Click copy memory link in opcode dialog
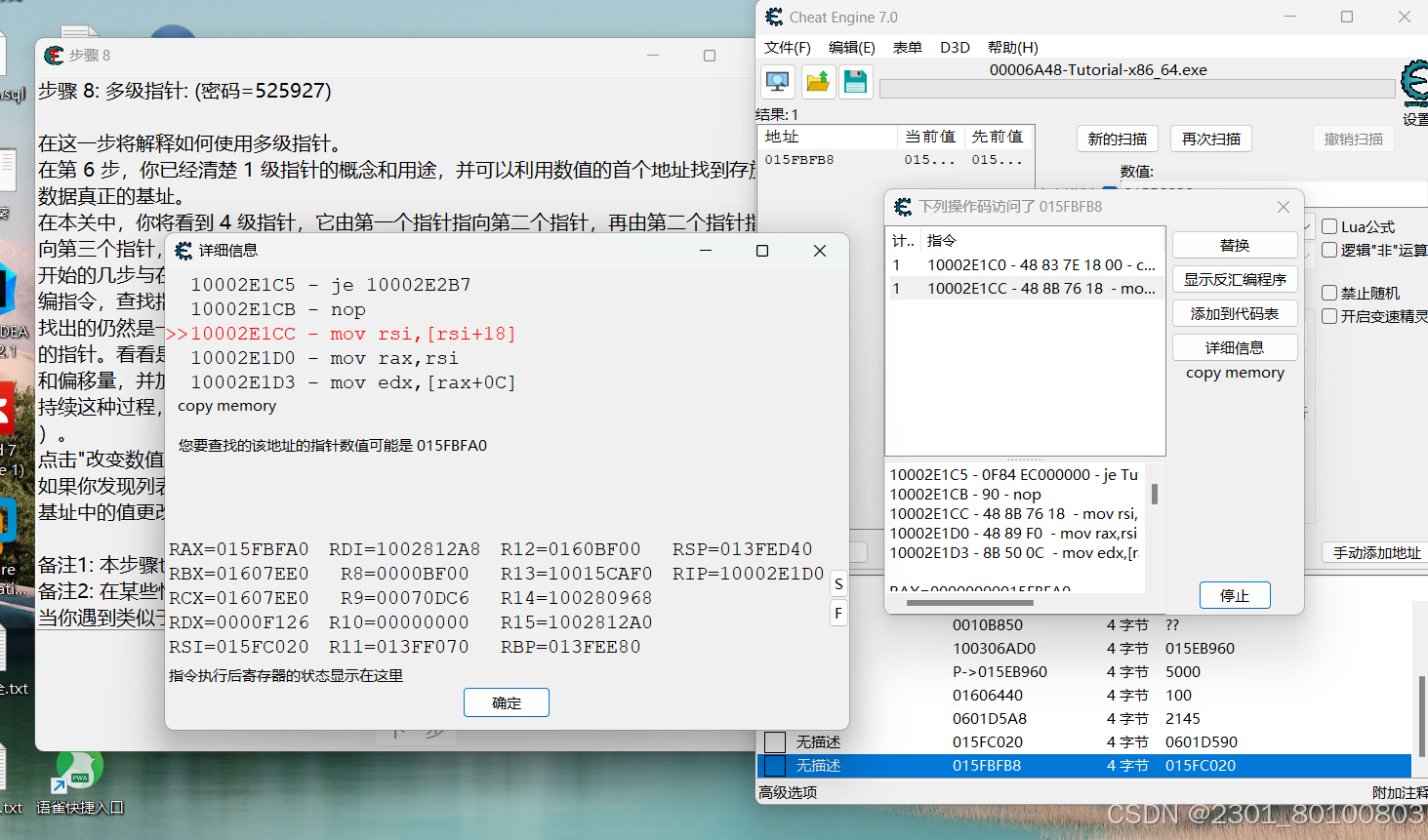 pos(1235,373)
